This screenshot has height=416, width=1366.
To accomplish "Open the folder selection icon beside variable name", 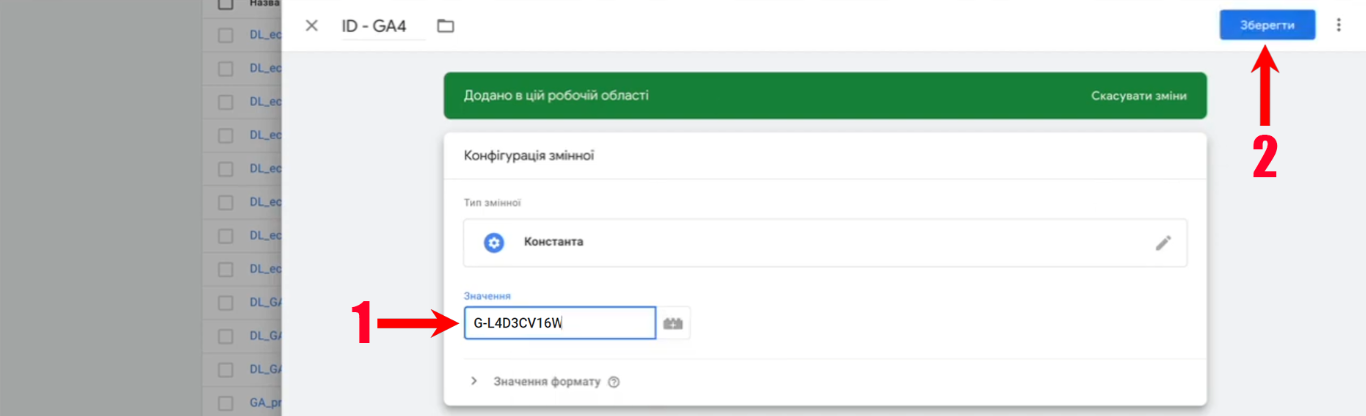I will pos(446,26).
